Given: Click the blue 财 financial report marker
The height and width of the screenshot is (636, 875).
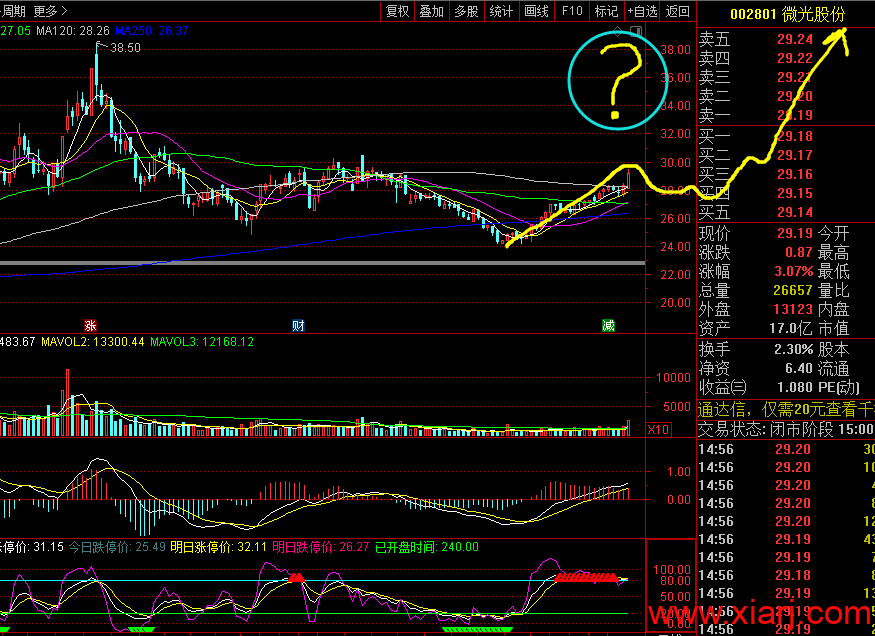Looking at the screenshot, I should (x=298, y=325).
